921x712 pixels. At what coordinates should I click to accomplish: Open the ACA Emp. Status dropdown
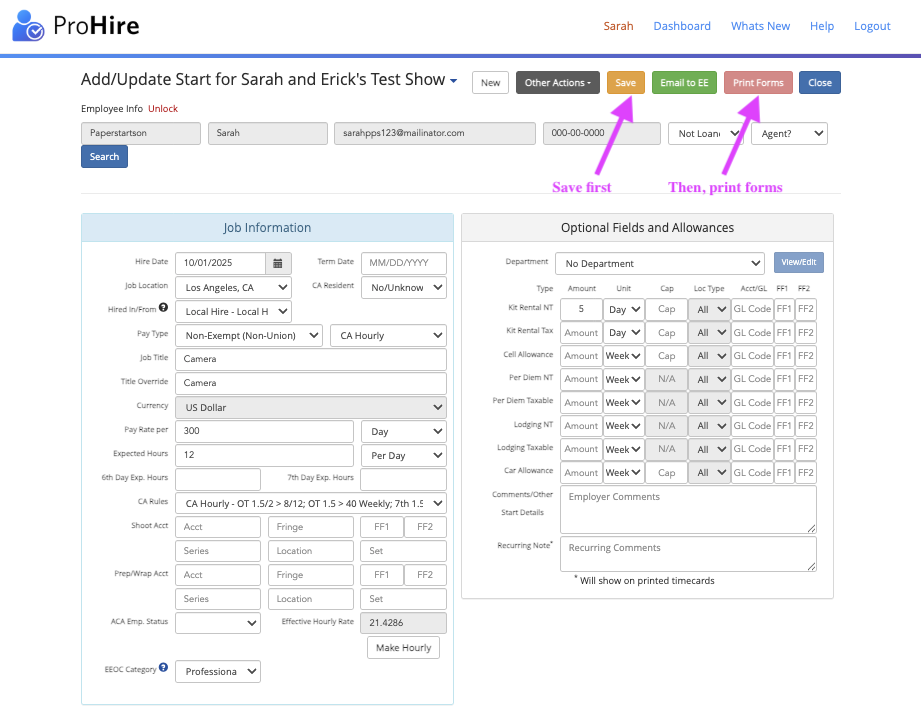(x=218, y=623)
